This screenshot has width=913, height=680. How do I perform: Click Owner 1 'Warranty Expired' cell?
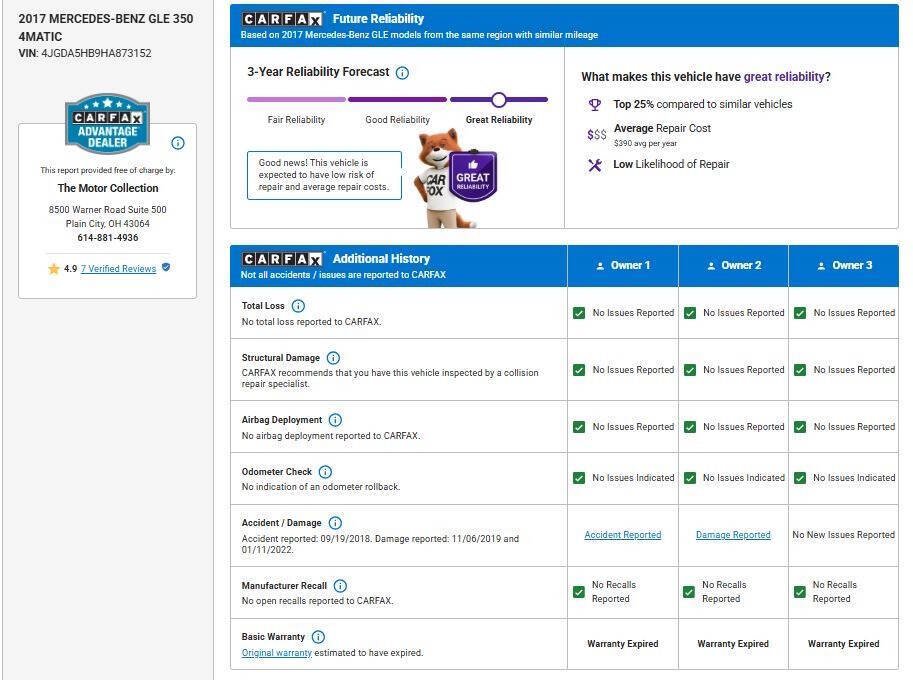tap(622, 644)
